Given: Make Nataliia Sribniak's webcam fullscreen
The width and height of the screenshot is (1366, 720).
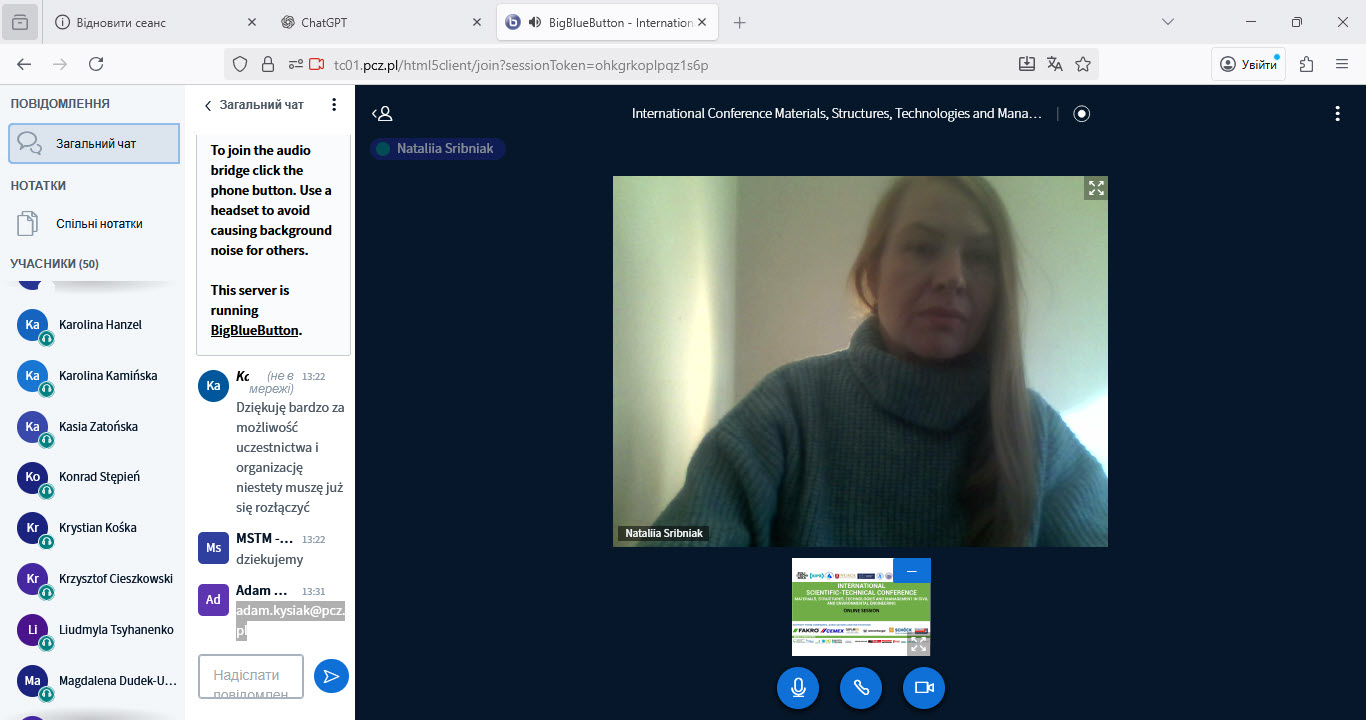Looking at the screenshot, I should pos(1096,188).
